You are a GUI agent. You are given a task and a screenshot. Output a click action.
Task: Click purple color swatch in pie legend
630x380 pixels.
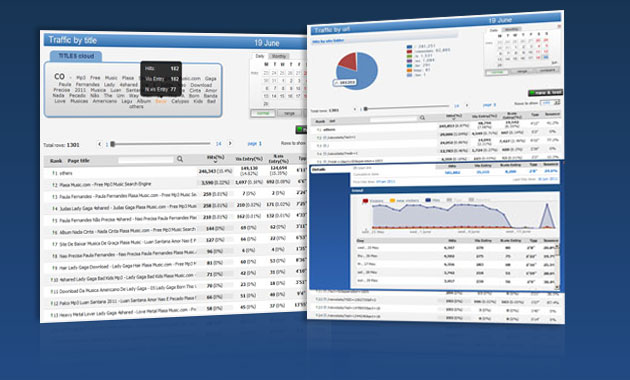(x=409, y=61)
